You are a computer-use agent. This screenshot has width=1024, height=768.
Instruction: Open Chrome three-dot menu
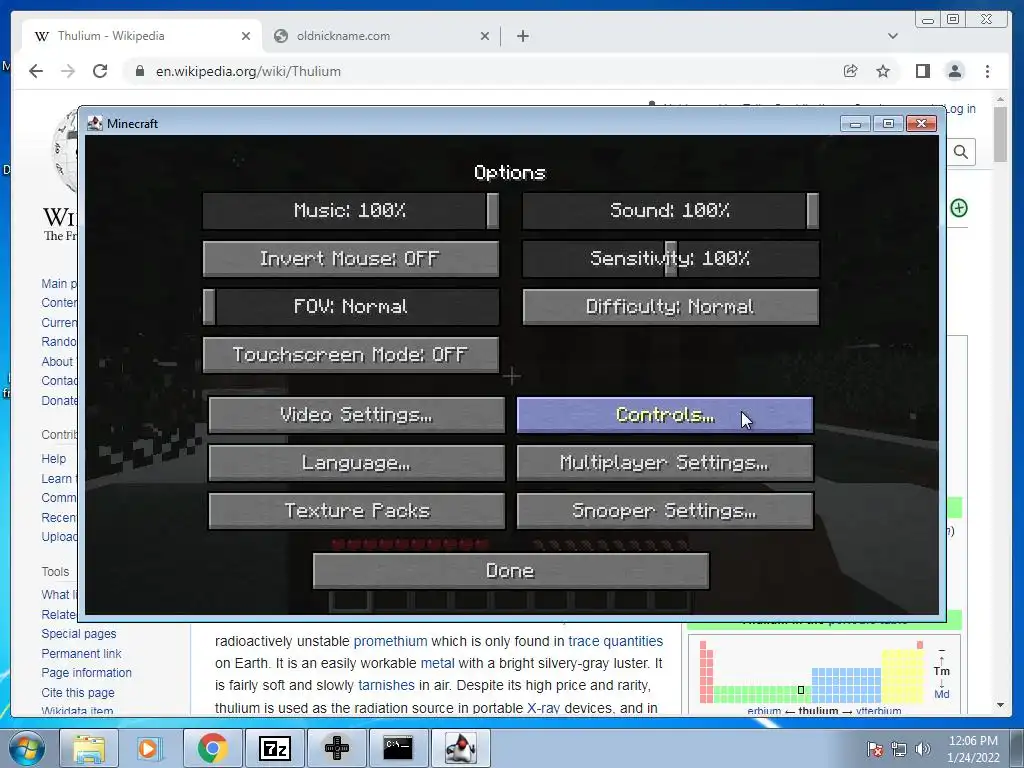[x=987, y=71]
